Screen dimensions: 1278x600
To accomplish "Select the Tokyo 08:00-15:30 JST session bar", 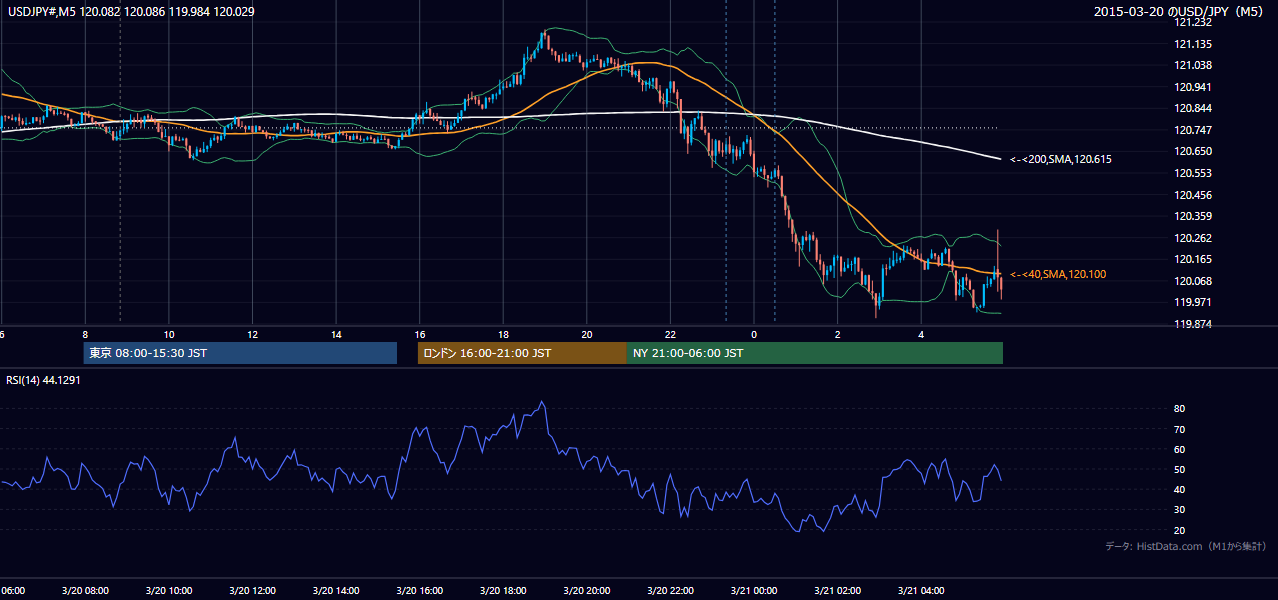I will click(240, 353).
